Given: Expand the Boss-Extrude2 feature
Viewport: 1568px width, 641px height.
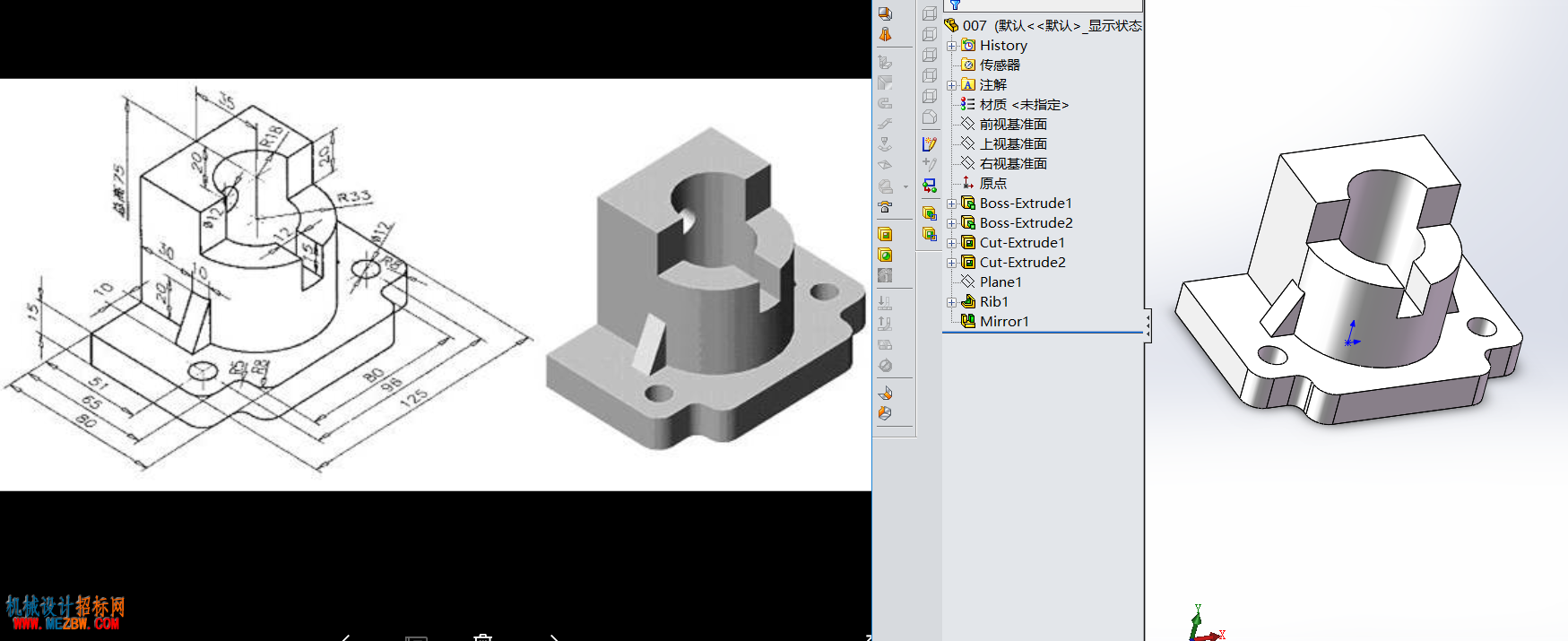Looking at the screenshot, I should click(951, 223).
